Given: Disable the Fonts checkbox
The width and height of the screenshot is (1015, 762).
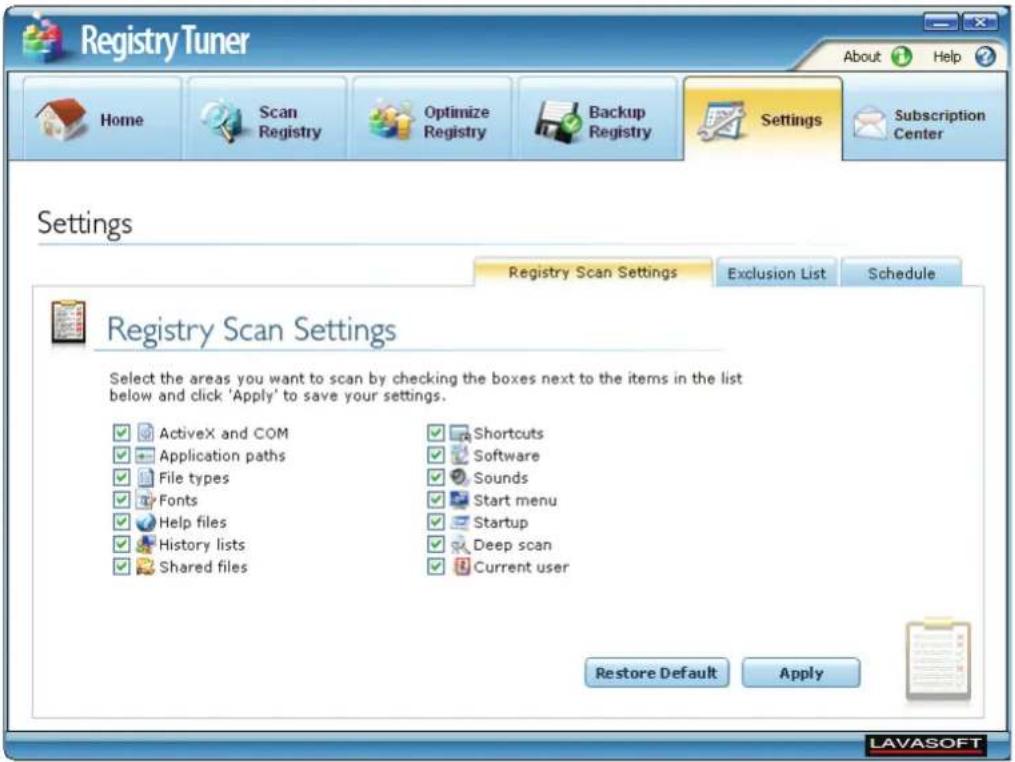Looking at the screenshot, I should click(x=122, y=500).
